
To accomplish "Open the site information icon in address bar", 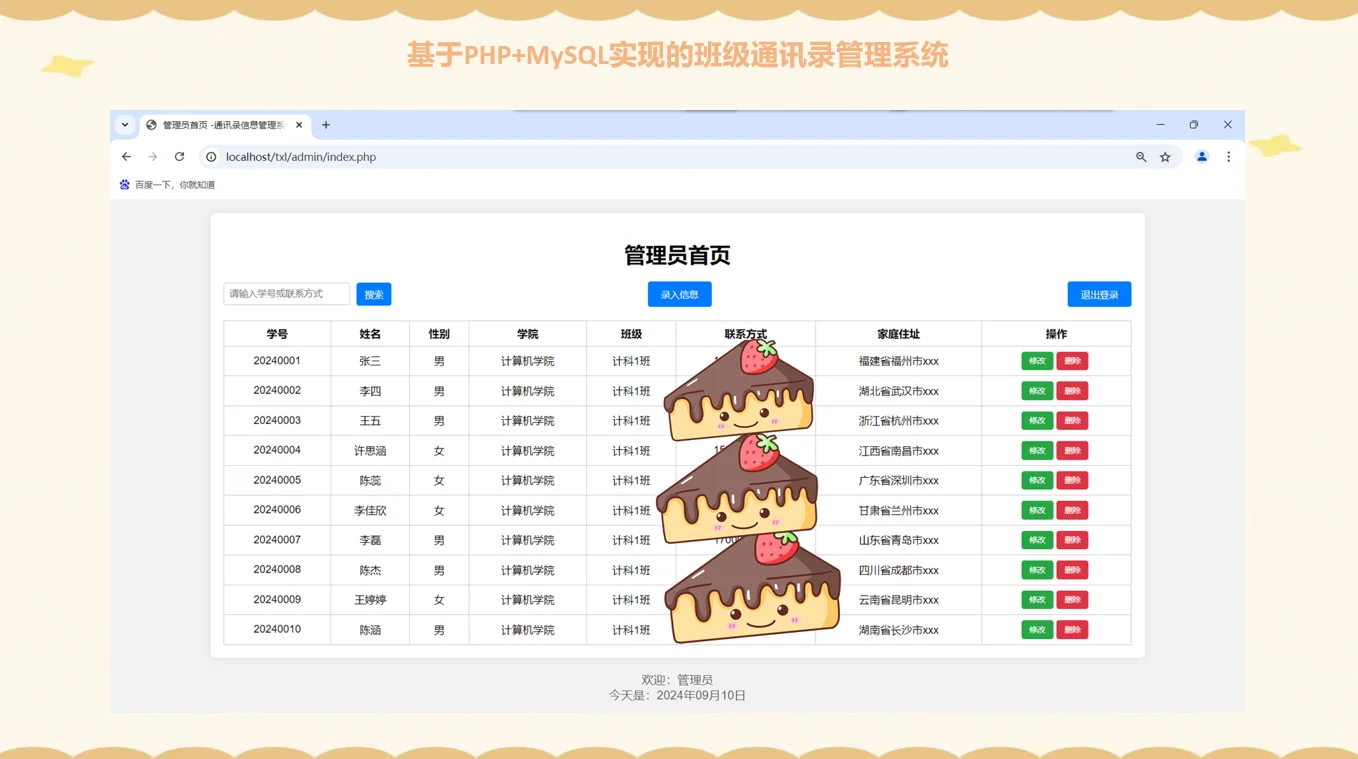I will point(210,157).
